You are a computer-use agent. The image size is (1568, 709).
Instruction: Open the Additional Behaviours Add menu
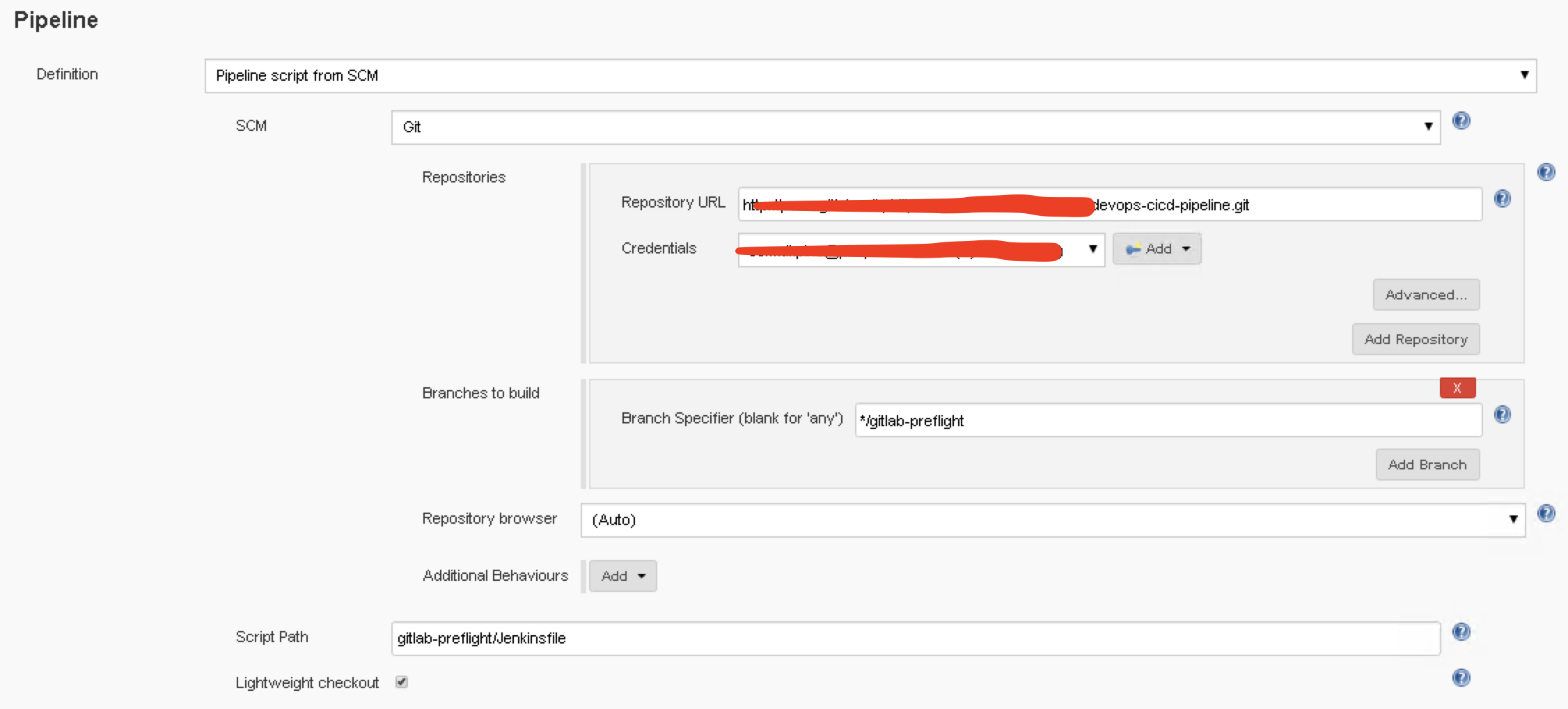click(x=622, y=576)
